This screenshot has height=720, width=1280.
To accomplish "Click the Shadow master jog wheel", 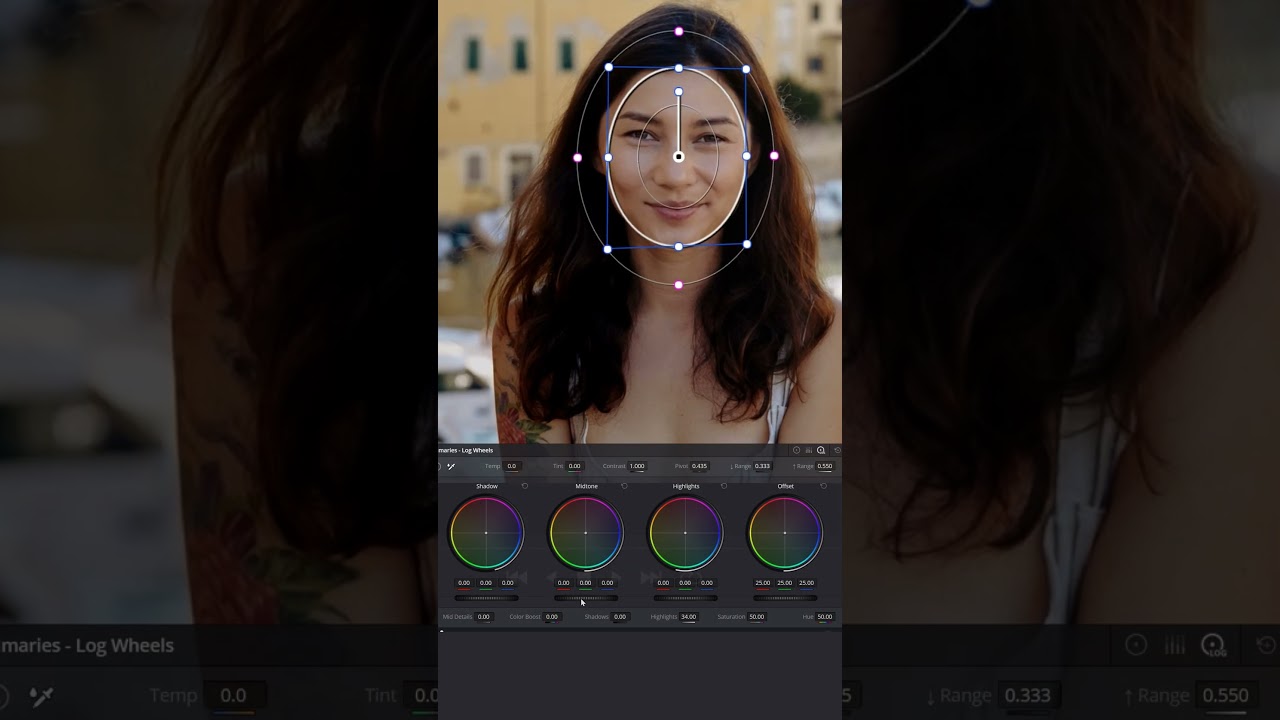I will point(486,598).
